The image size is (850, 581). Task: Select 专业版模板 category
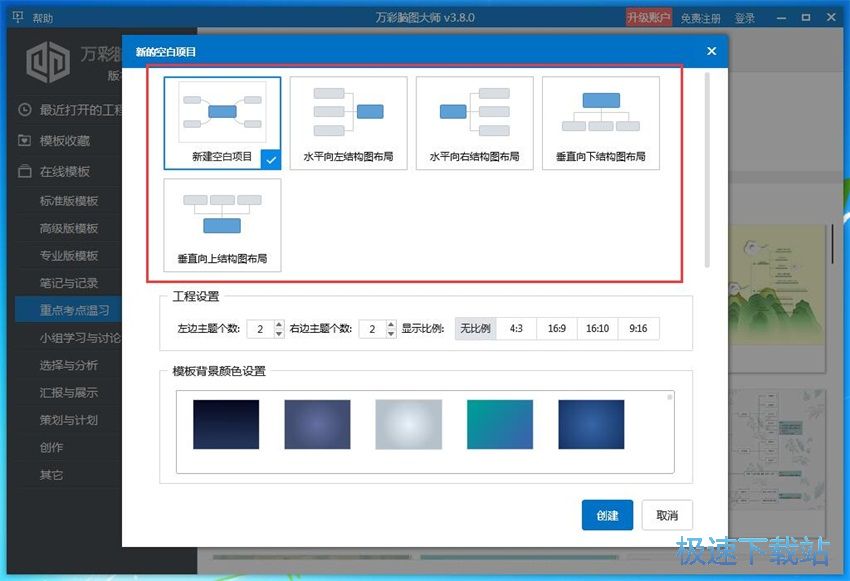point(69,256)
